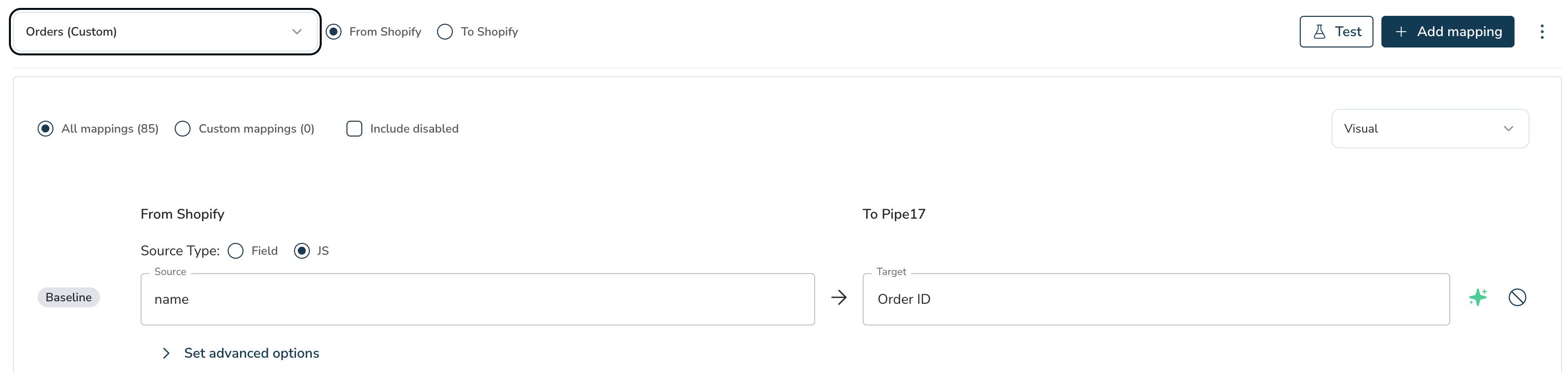Image resolution: width=1568 pixels, height=373 pixels.
Task: Click the arrow between Source and Target
Action: [839, 297]
